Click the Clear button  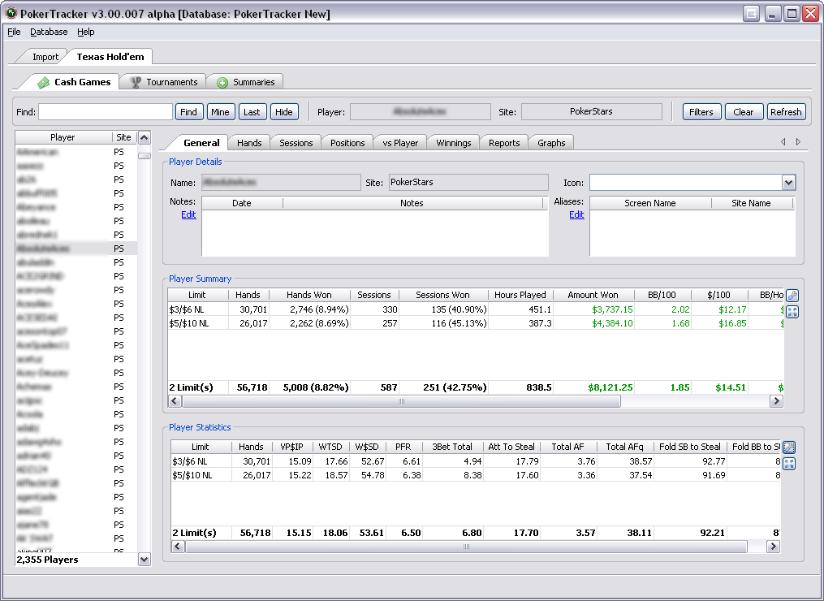[743, 112]
